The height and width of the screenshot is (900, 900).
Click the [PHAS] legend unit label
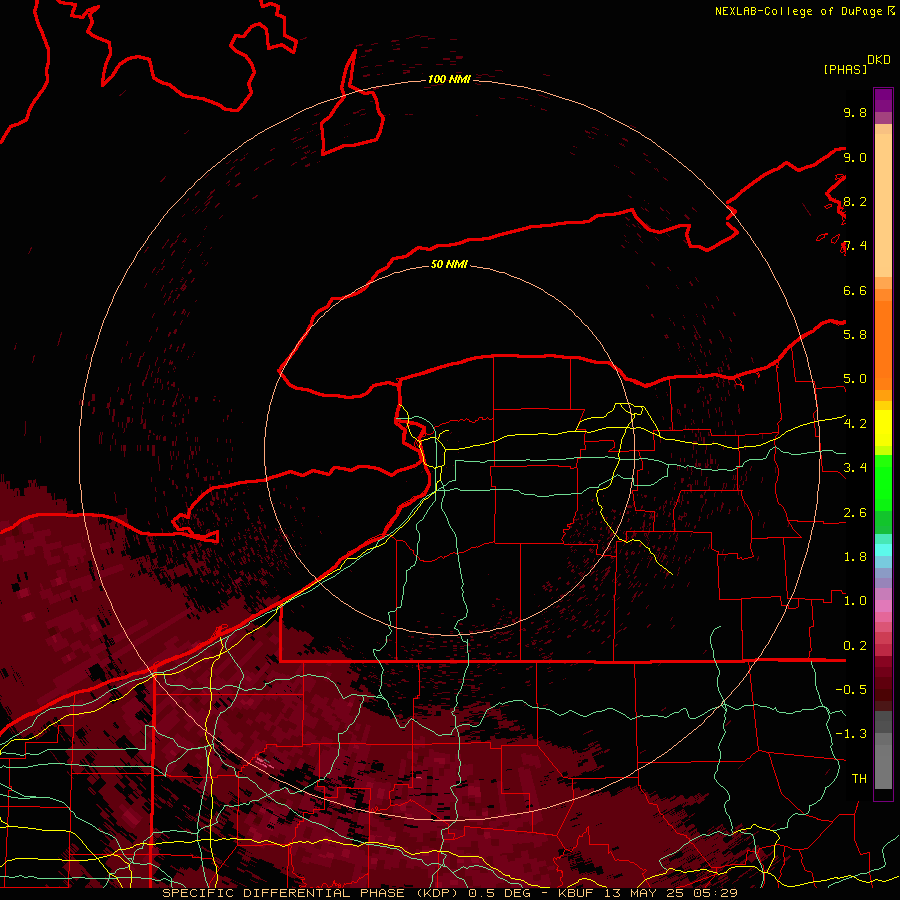(x=845, y=70)
